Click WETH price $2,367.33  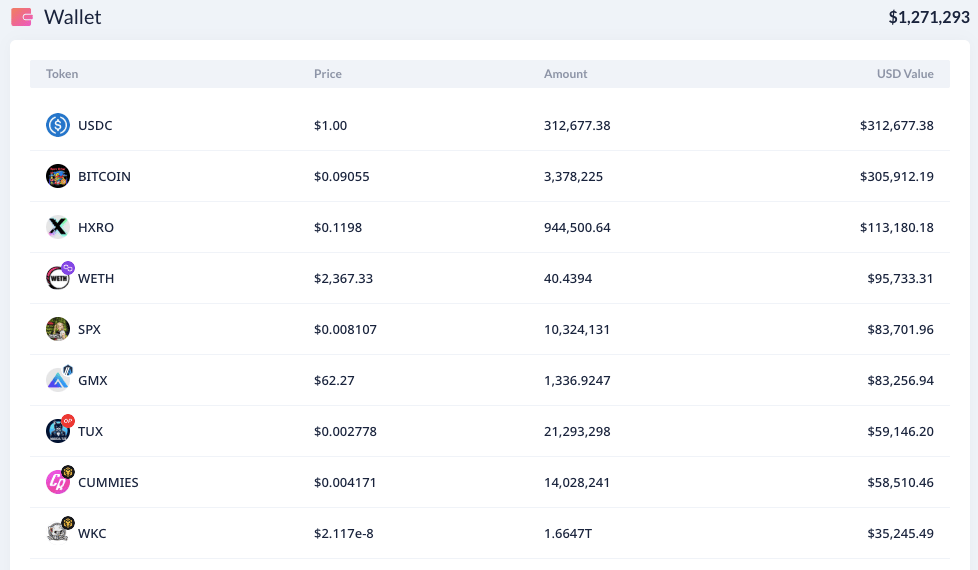click(x=343, y=279)
